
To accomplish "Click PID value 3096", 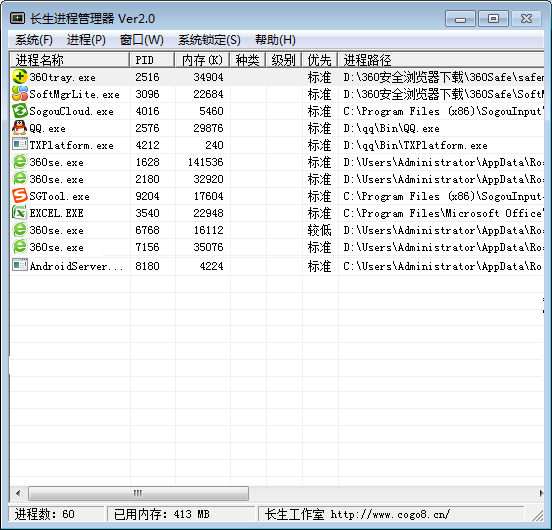I will coord(147,94).
